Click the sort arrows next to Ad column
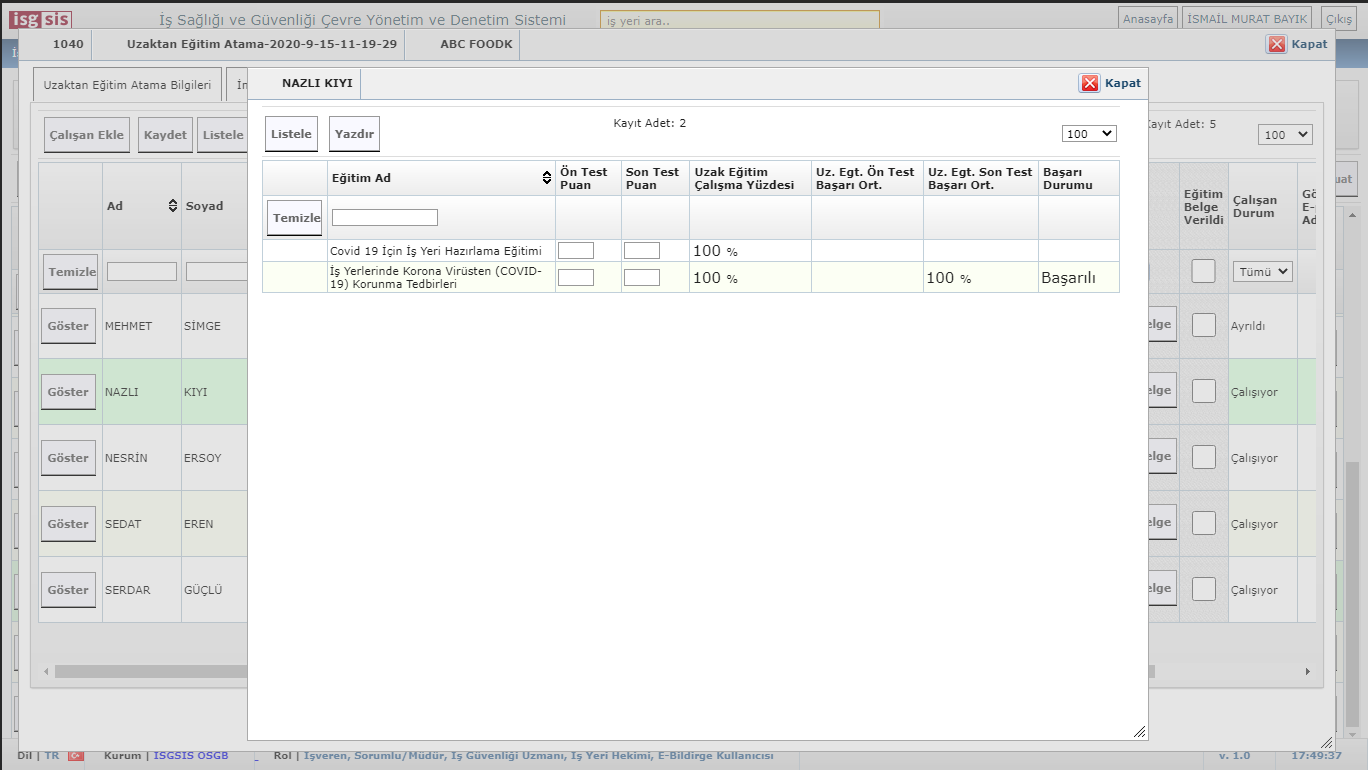This screenshot has height=770, width=1368. (x=172, y=206)
